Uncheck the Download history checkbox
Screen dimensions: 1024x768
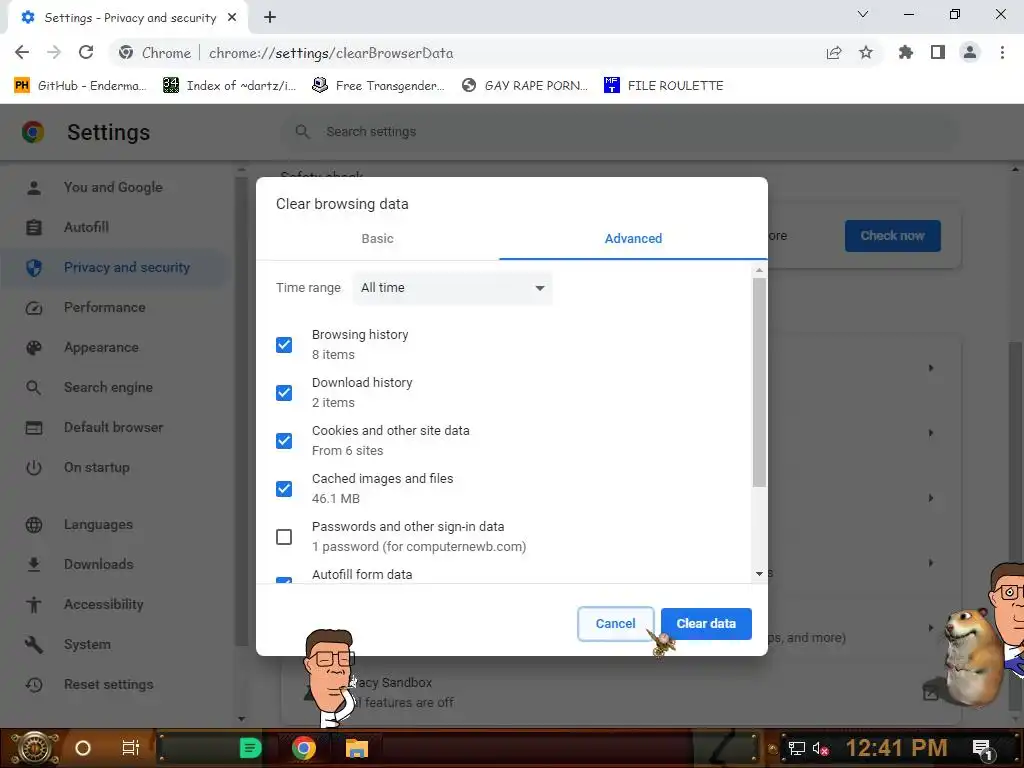(x=283, y=392)
